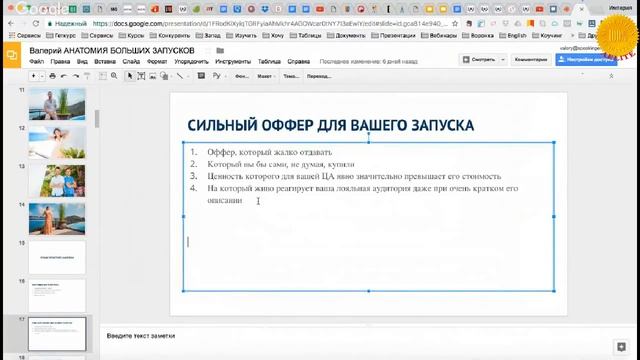Viewport: 640px width, 360px height.
Task: Click the list item starting 'Ценность которого'
Action: pos(354,176)
